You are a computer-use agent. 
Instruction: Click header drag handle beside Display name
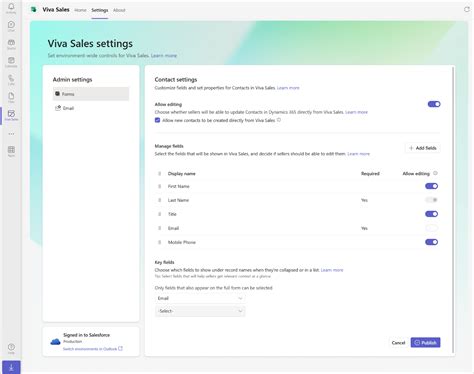(x=159, y=173)
